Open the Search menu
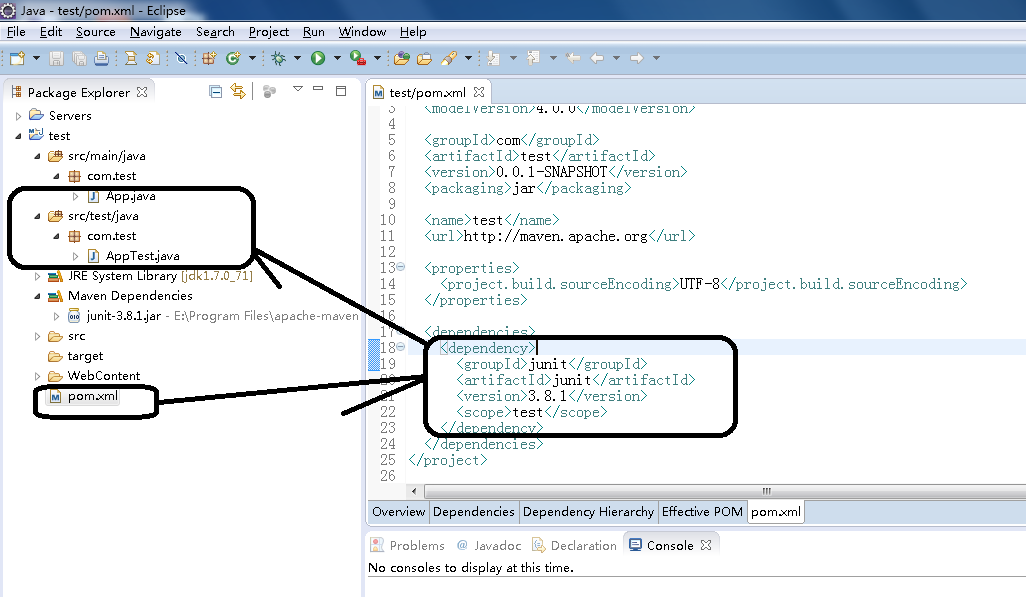 pos(215,32)
